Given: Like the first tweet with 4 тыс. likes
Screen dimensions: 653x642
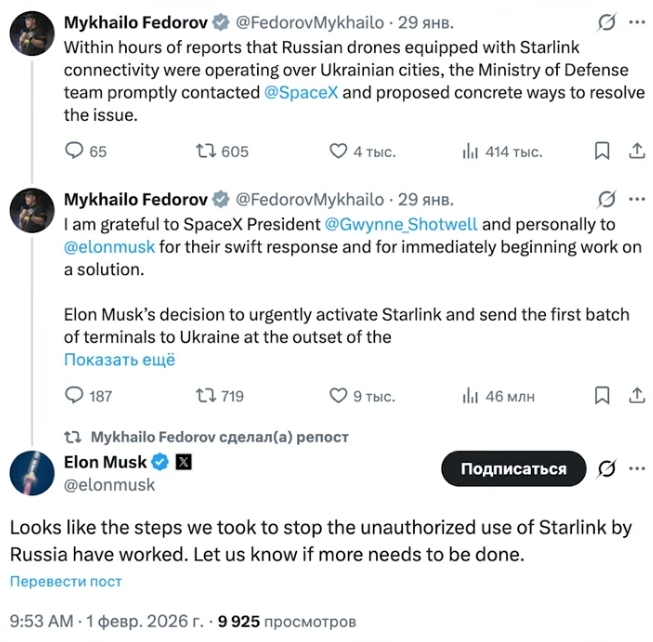Looking at the screenshot, I should pyautogui.click(x=339, y=151).
